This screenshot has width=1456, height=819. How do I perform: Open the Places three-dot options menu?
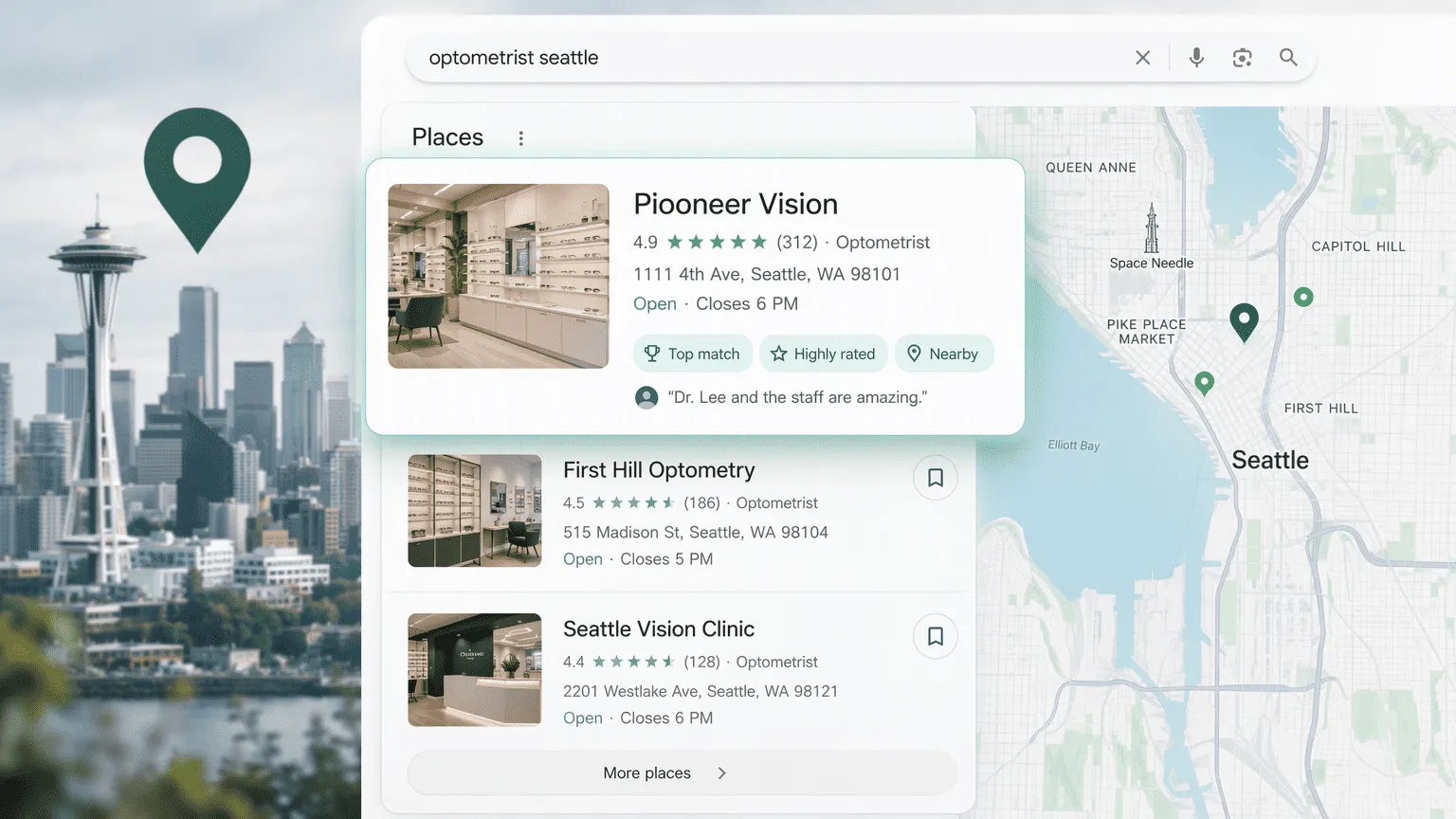(520, 138)
